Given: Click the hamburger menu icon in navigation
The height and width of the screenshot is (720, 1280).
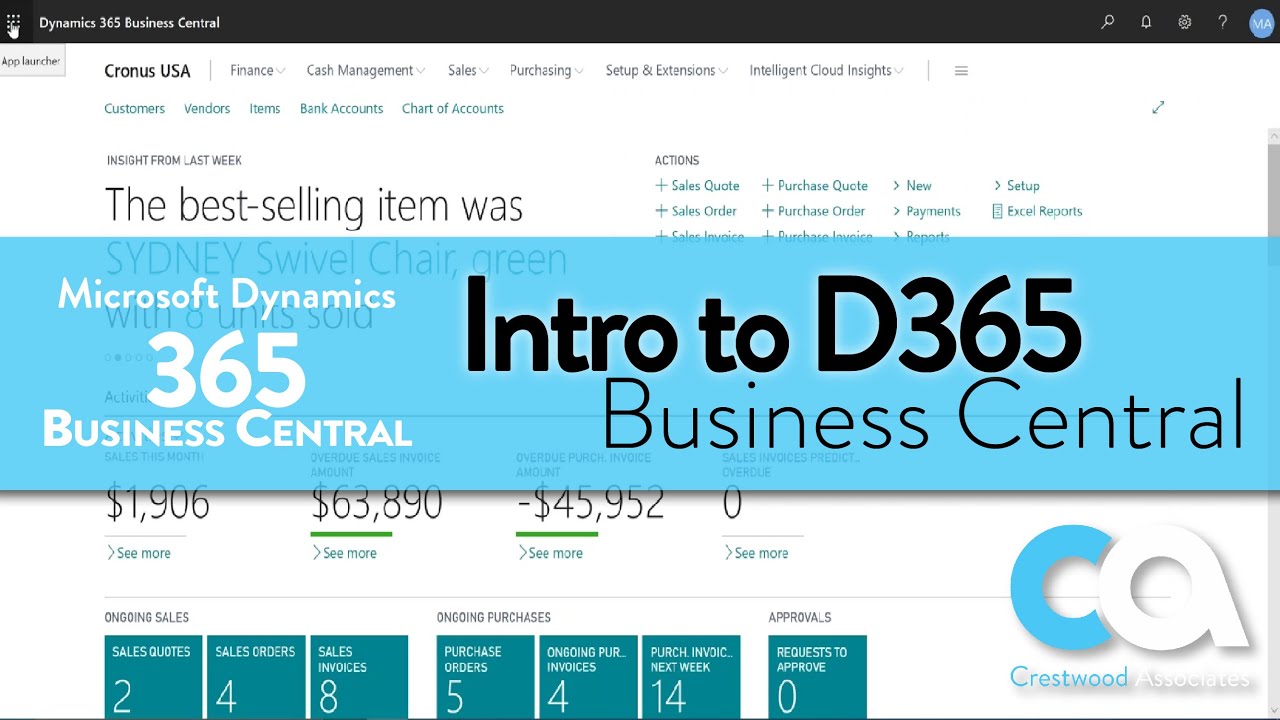Looking at the screenshot, I should coord(961,71).
